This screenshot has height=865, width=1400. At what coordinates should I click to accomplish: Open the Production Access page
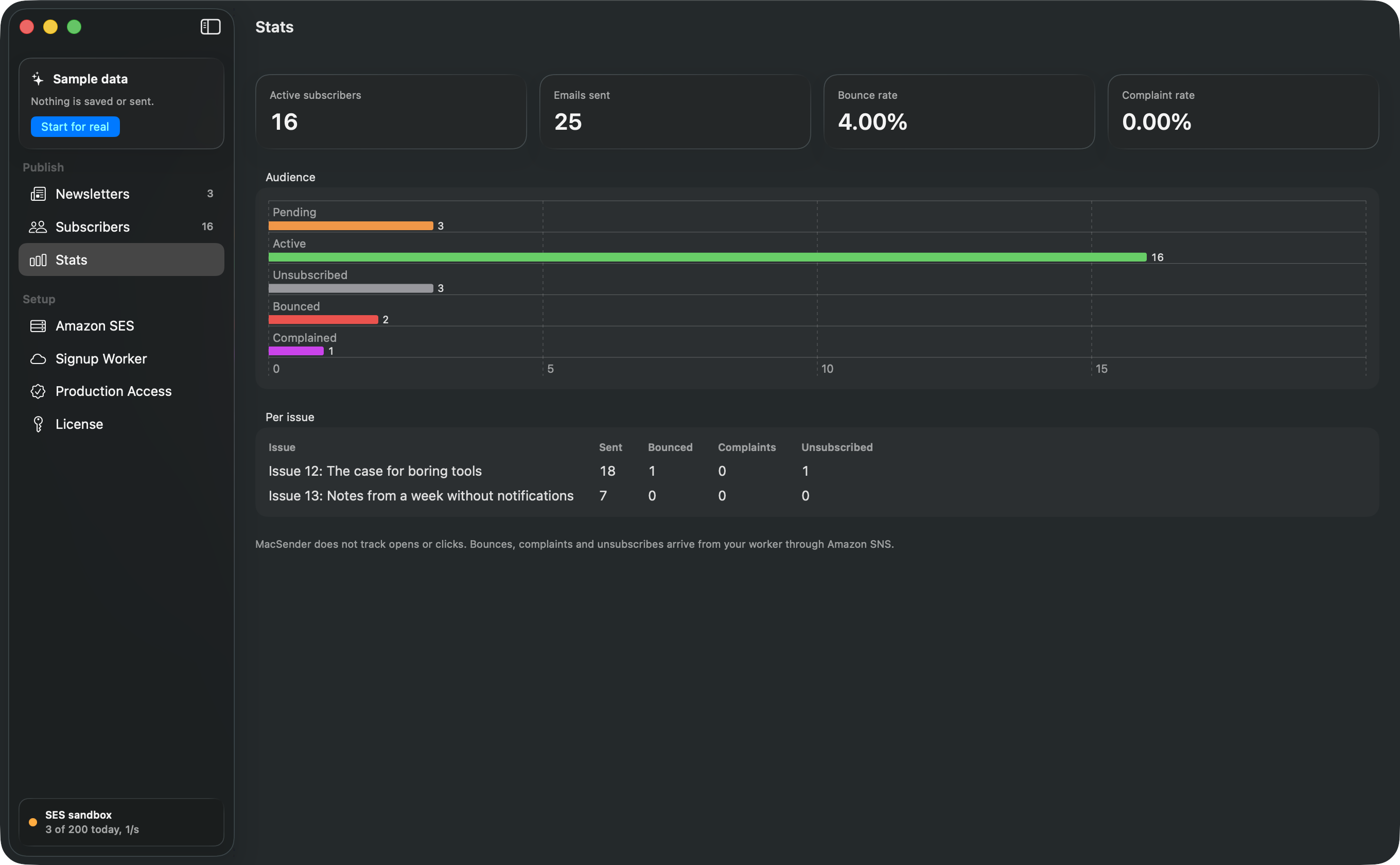click(121, 391)
